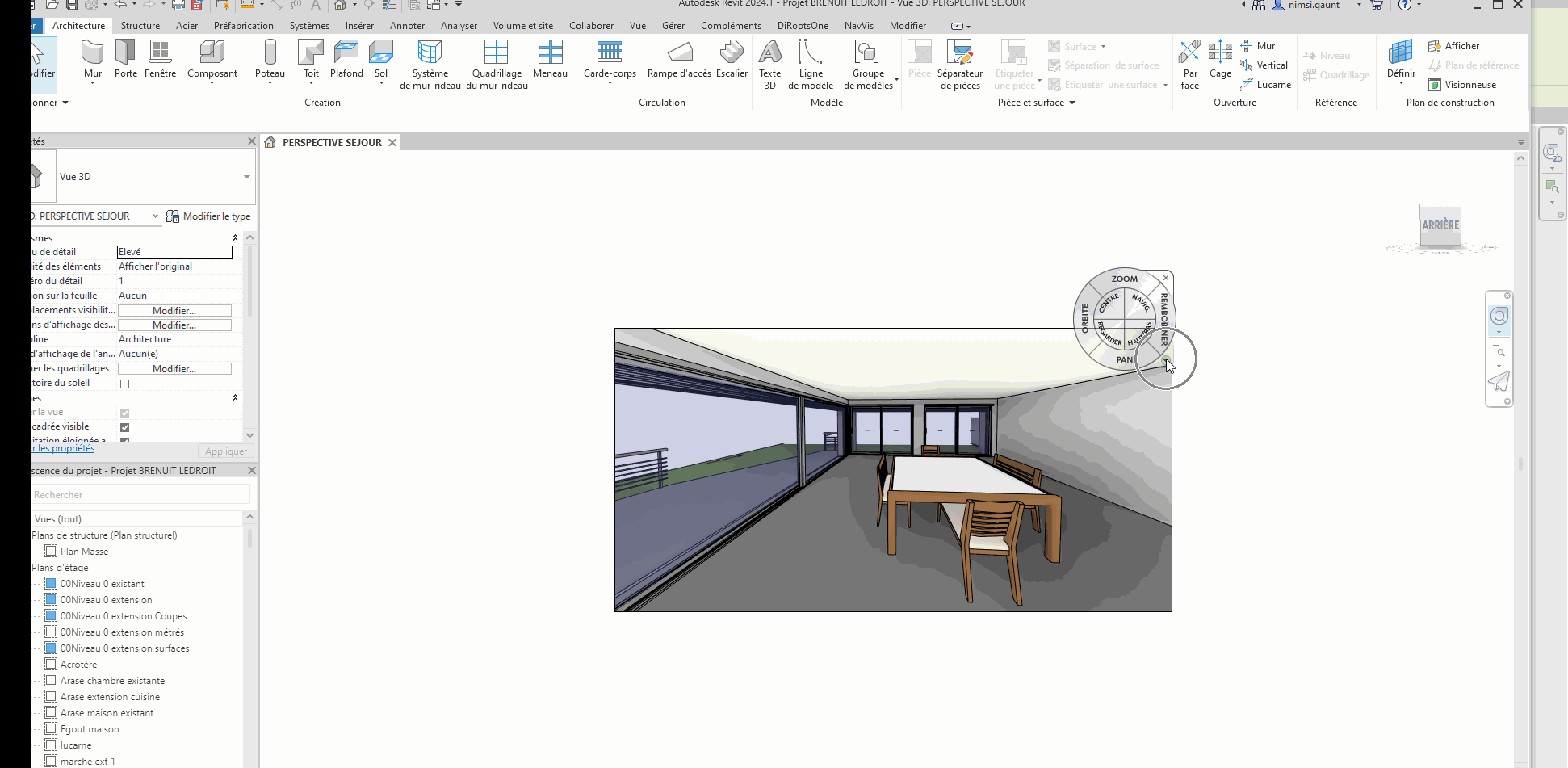
Task: Open the PERSPECTIVE SEJOUR view instance dropdown
Action: pos(155,216)
